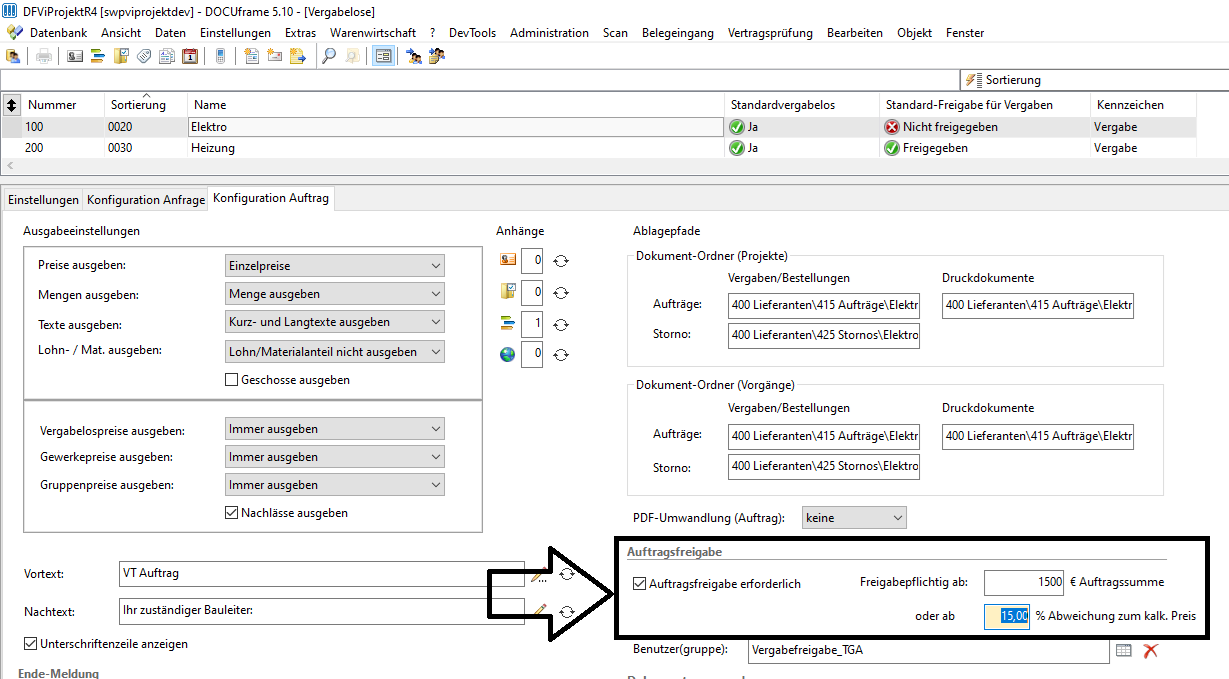Open the Datenbank menu
Image resolution: width=1229 pixels, height=679 pixels.
[x=58, y=33]
